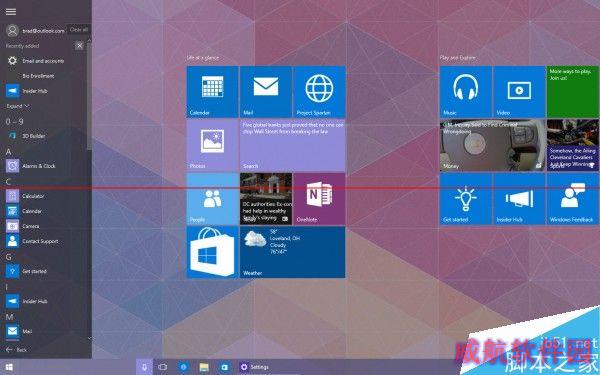
Task: Click the hamburger menu at top left
Action: tap(11, 11)
